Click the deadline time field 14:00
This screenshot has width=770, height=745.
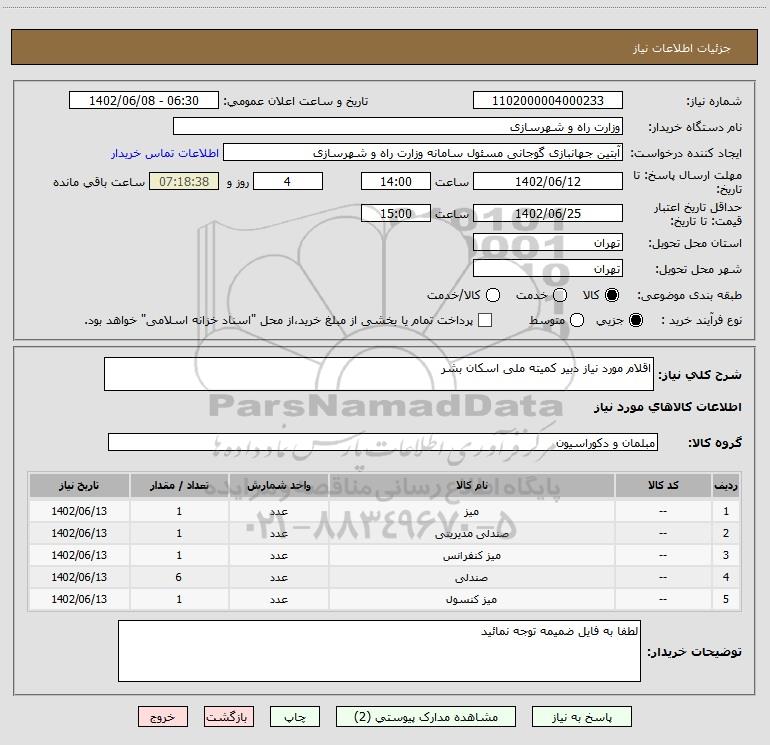pyautogui.click(x=396, y=181)
